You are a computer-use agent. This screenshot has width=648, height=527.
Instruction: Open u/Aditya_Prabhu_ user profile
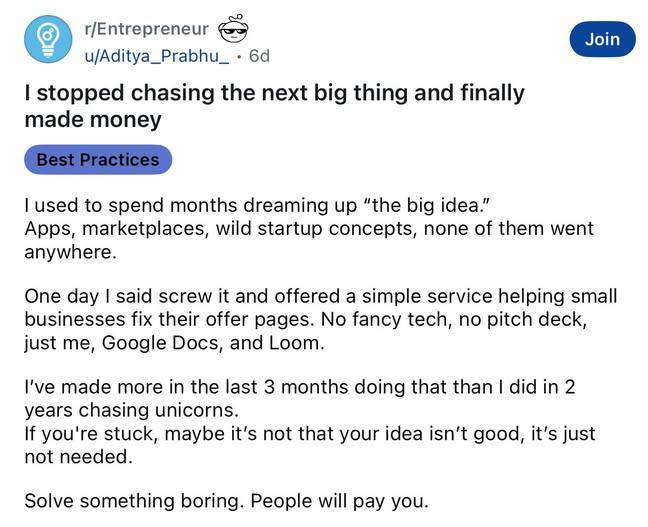coord(157,56)
